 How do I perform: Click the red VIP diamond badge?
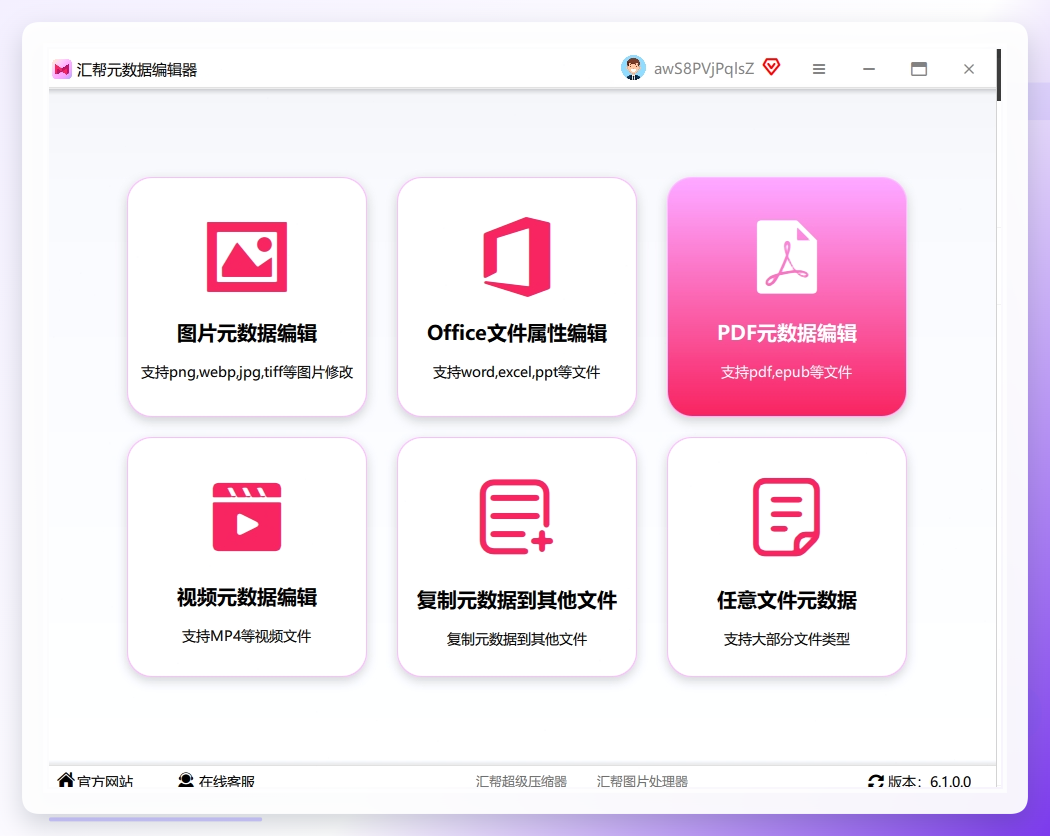[x=771, y=66]
